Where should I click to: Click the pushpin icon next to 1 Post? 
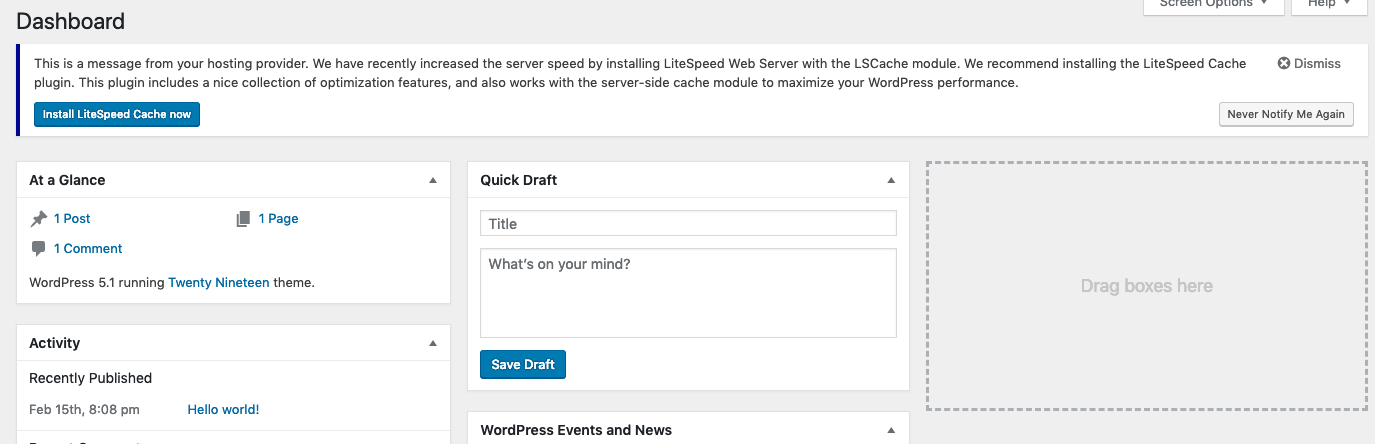click(x=39, y=219)
